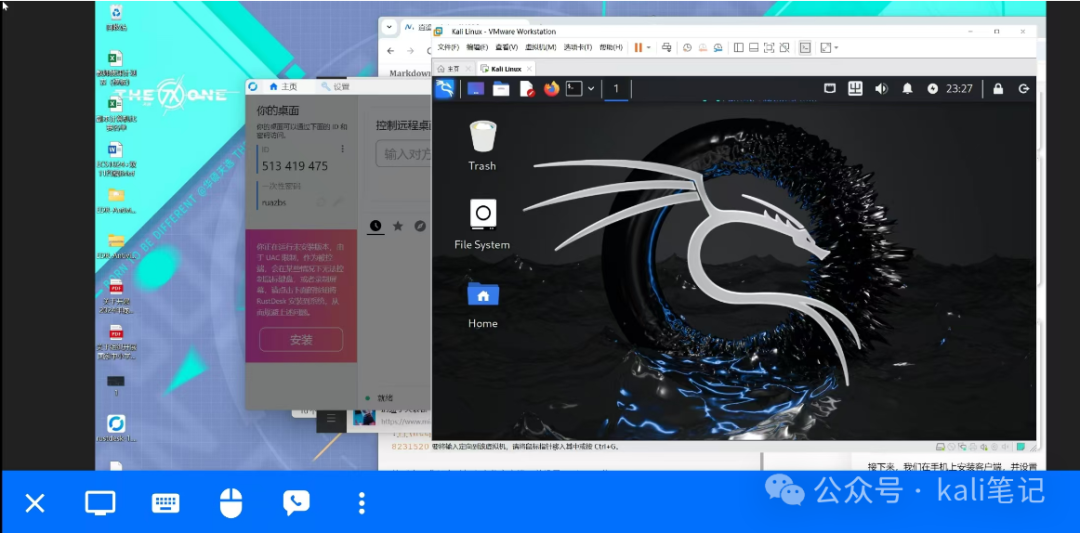Select workspace 1 in Kali panel
The height and width of the screenshot is (533, 1080).
pyautogui.click(x=616, y=89)
